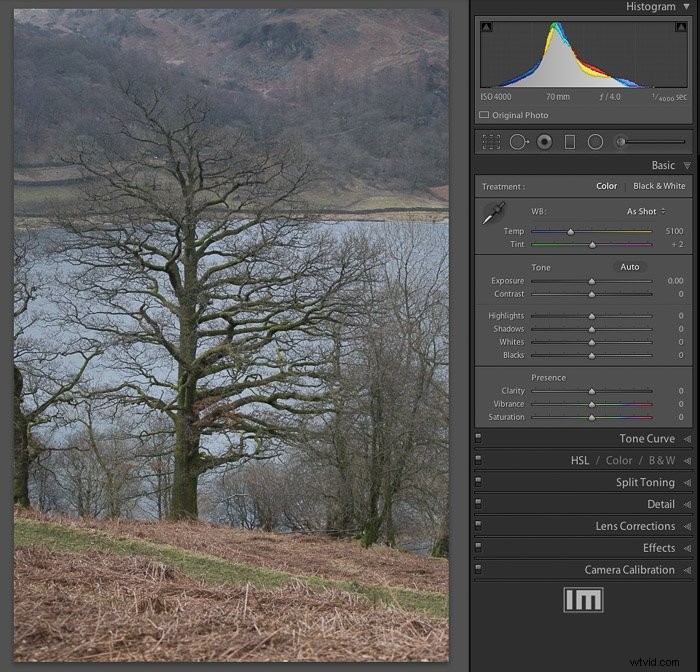Select the Red Eye Correction tool

tap(544, 142)
